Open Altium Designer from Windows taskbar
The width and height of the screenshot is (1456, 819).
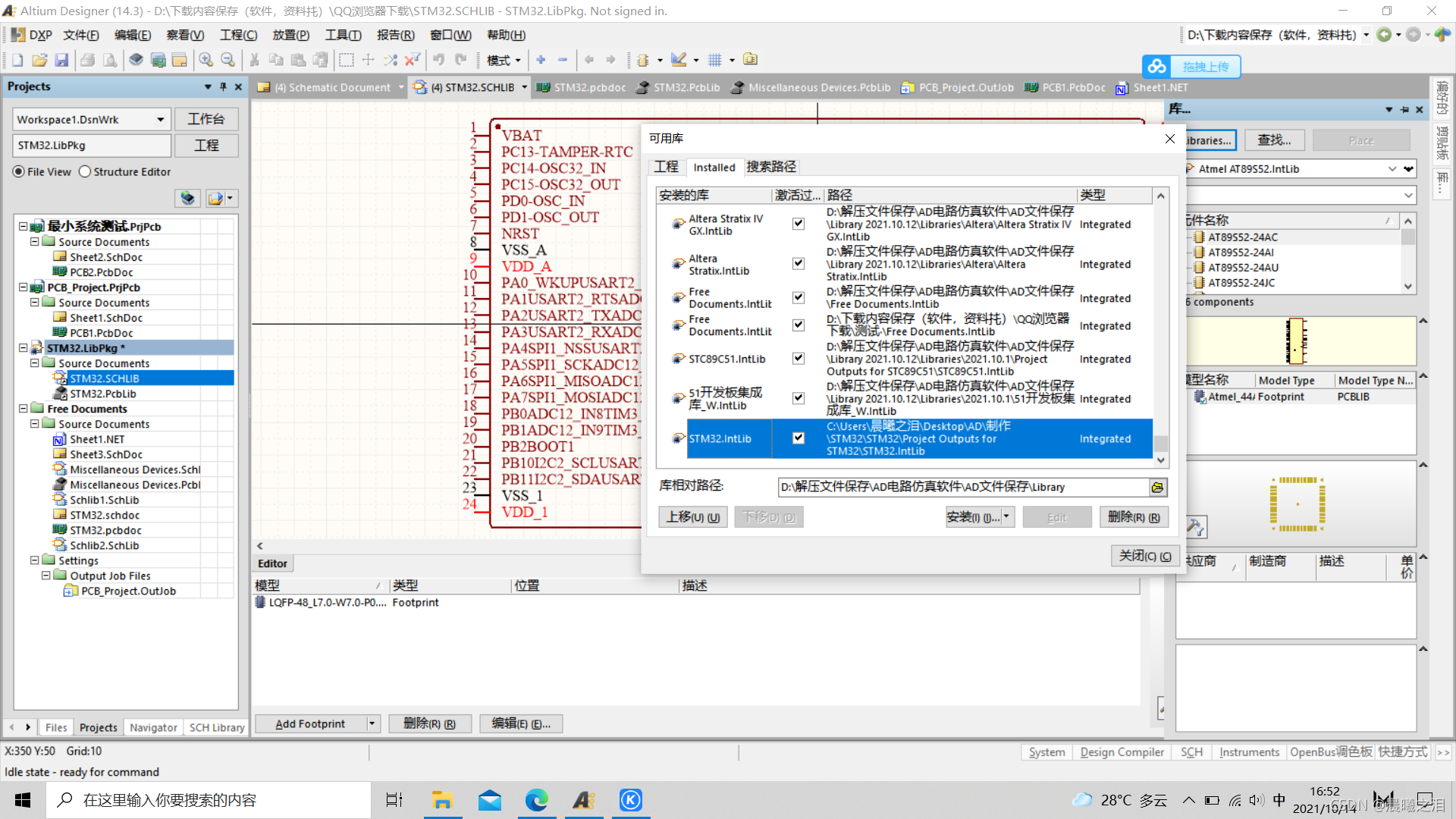pyautogui.click(x=584, y=800)
